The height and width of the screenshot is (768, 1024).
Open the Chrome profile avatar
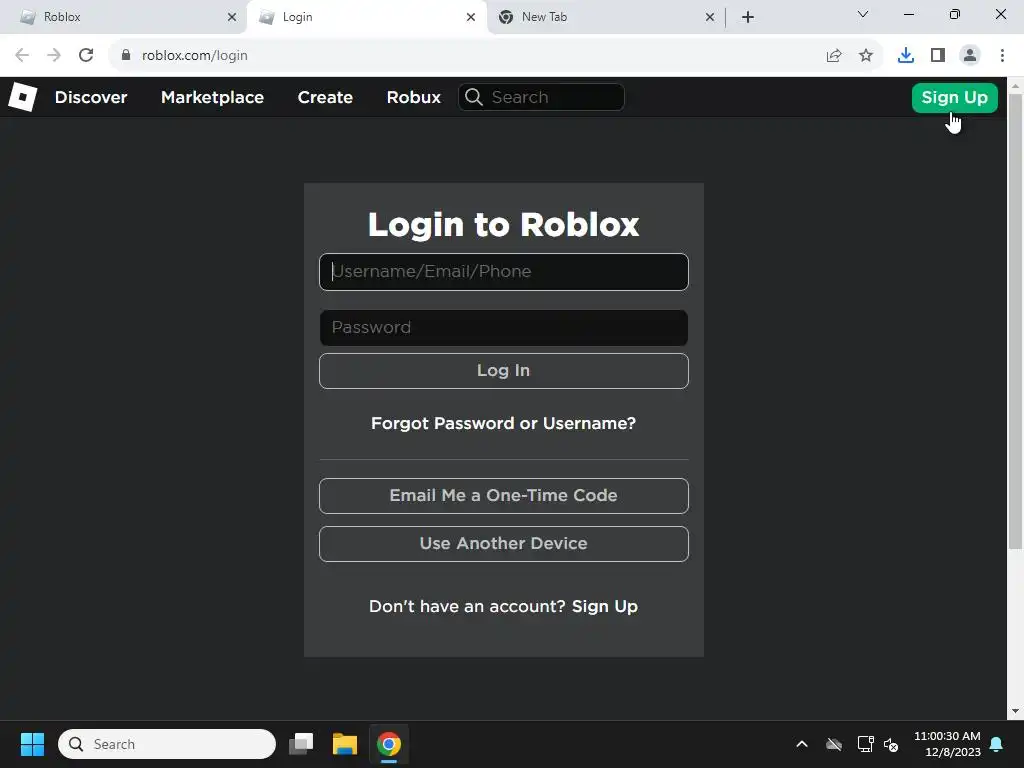(970, 56)
